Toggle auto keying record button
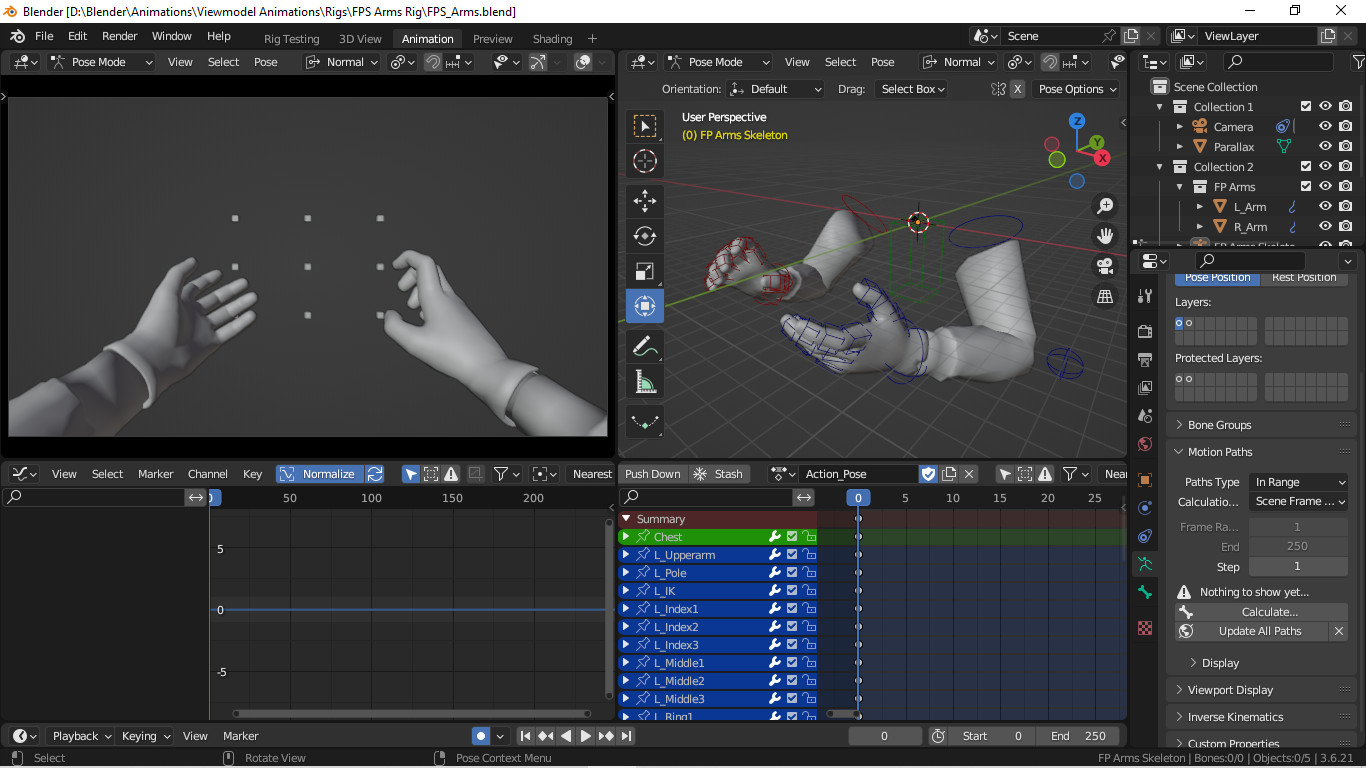The image size is (1366, 768). (481, 736)
